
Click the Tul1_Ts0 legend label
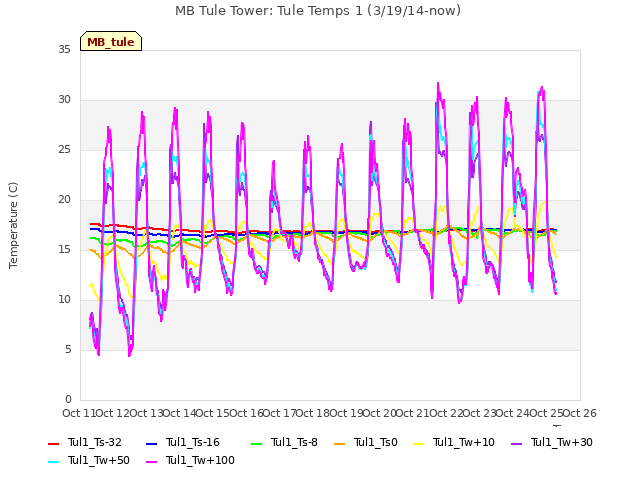(376, 442)
